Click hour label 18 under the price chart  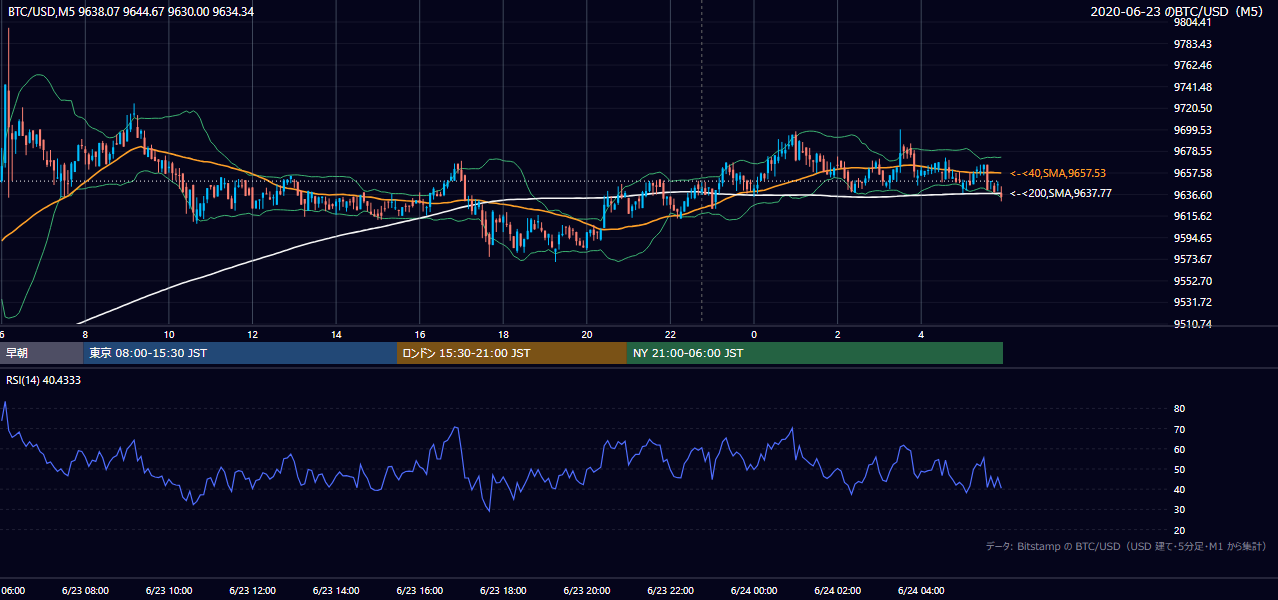tap(503, 334)
